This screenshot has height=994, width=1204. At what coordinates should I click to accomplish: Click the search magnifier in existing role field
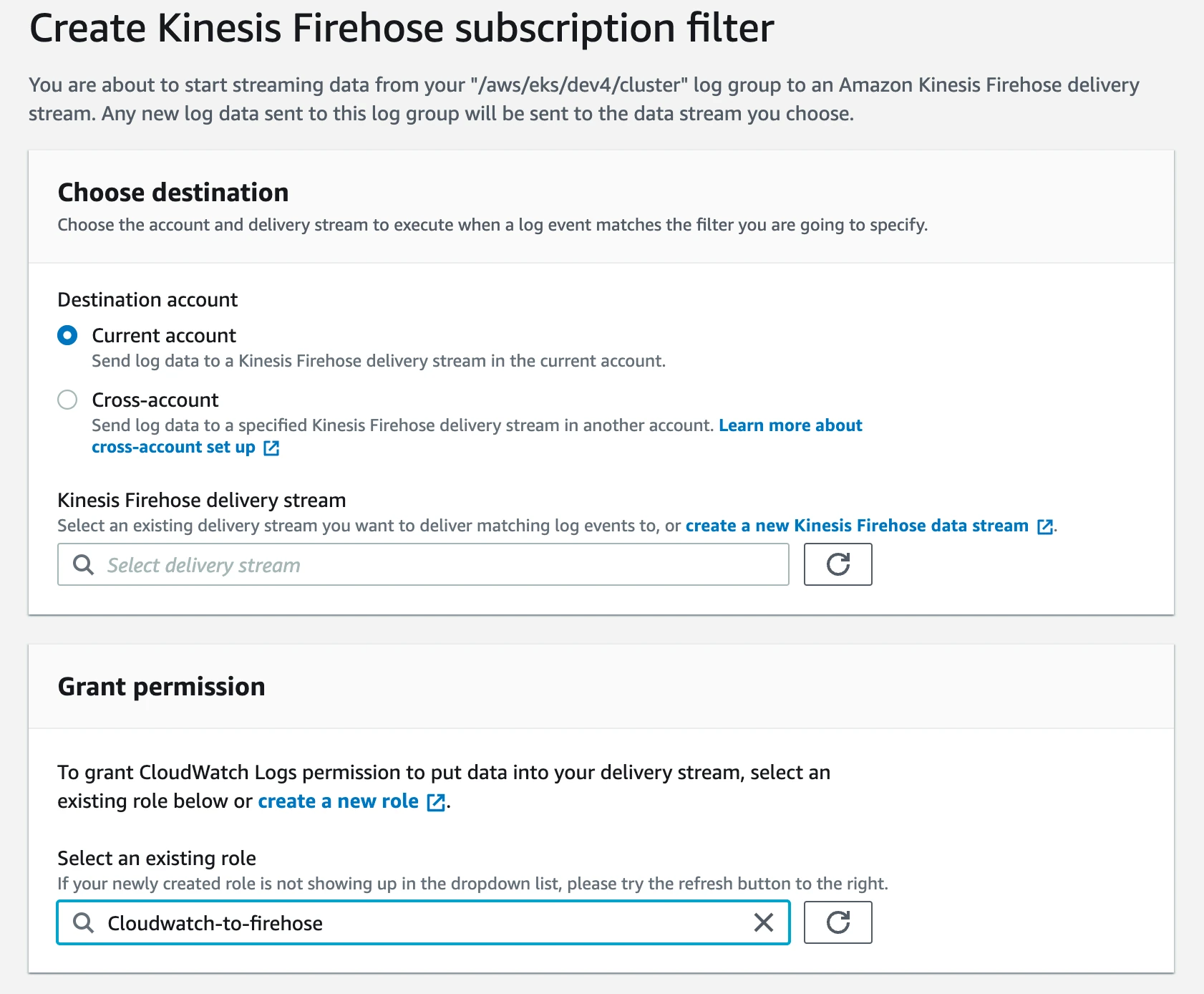(83, 923)
